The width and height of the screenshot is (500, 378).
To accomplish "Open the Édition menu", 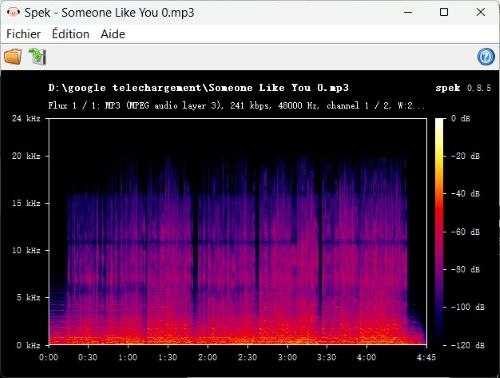I will tap(71, 34).
